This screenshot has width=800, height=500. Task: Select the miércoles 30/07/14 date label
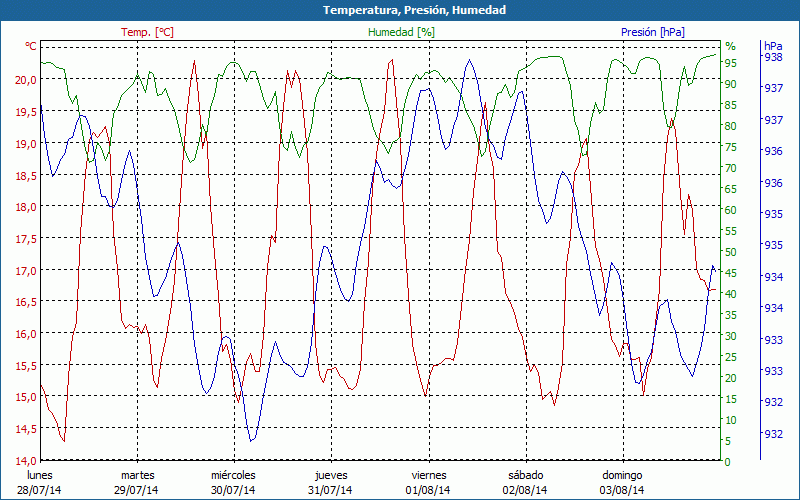click(234, 482)
